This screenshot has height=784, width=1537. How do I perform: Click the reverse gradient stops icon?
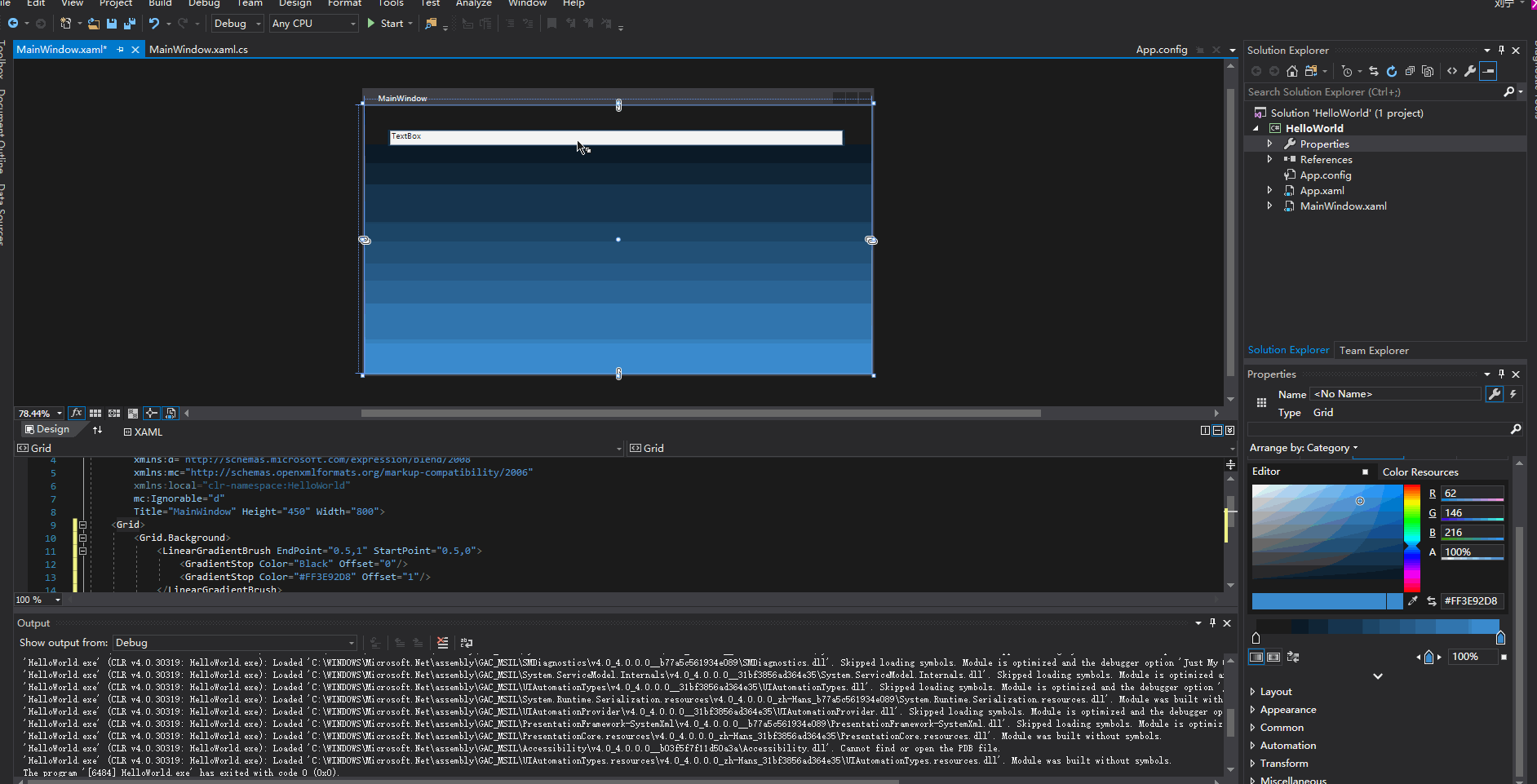click(1293, 657)
